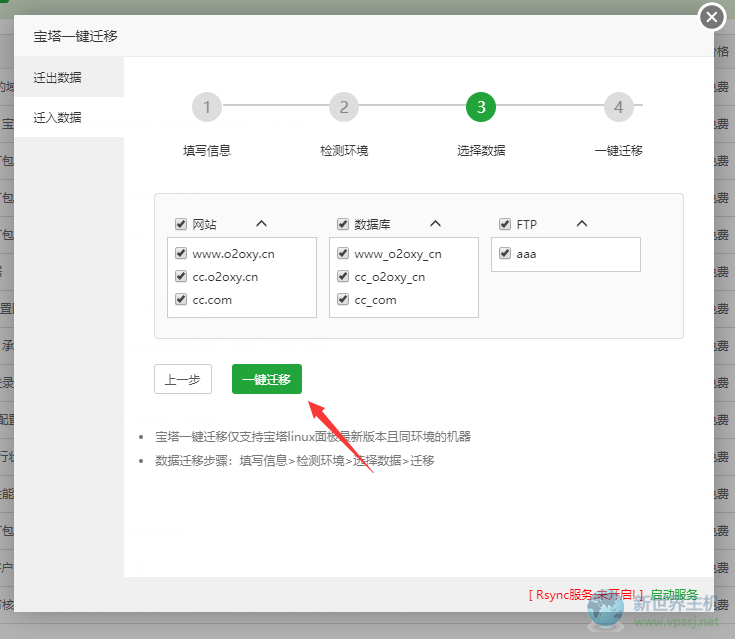This screenshot has height=639, width=735.
Task: Click the 启动服务 link
Action: (x=674, y=594)
